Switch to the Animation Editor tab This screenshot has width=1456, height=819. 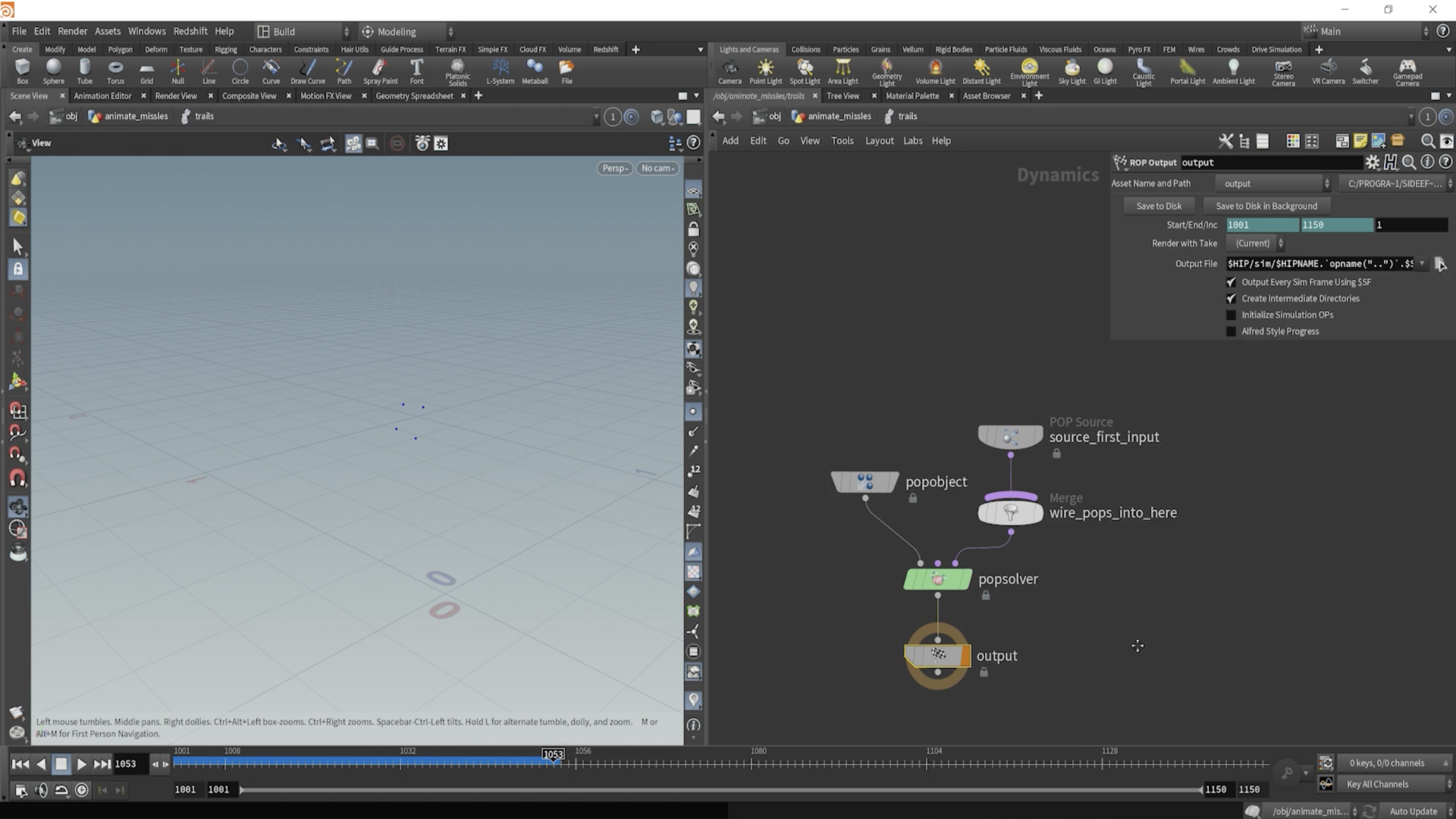(x=102, y=96)
